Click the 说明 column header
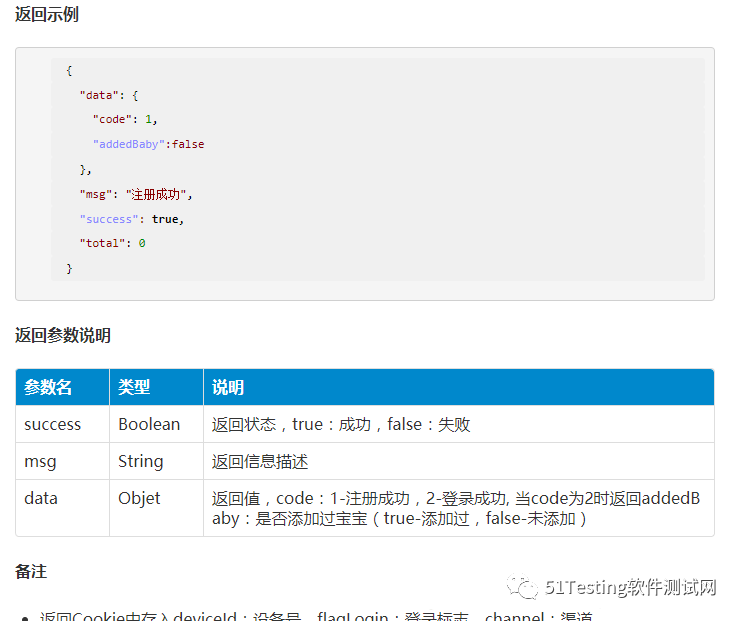The image size is (740, 621). (x=459, y=387)
